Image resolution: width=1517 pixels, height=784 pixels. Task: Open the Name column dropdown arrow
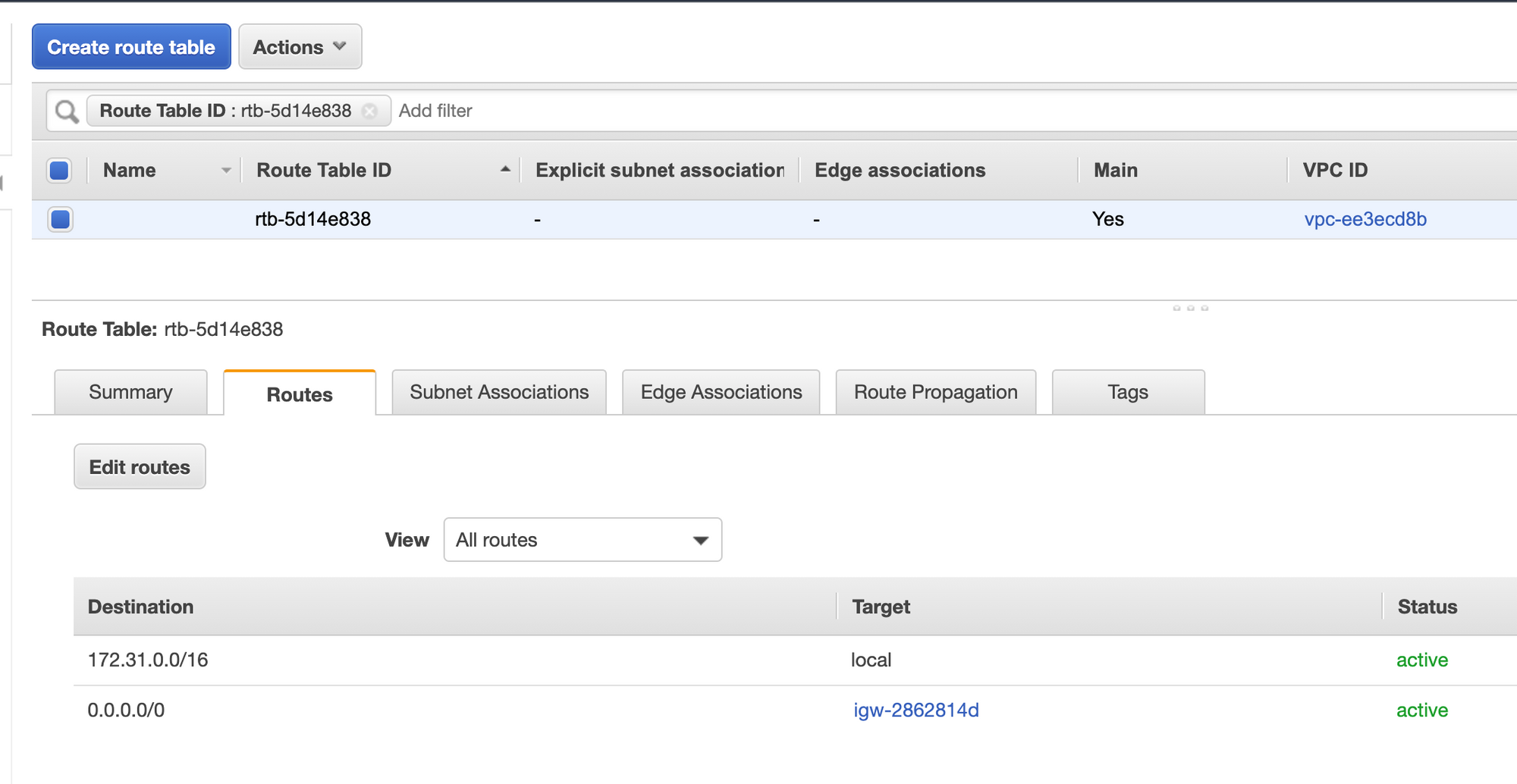coord(225,171)
